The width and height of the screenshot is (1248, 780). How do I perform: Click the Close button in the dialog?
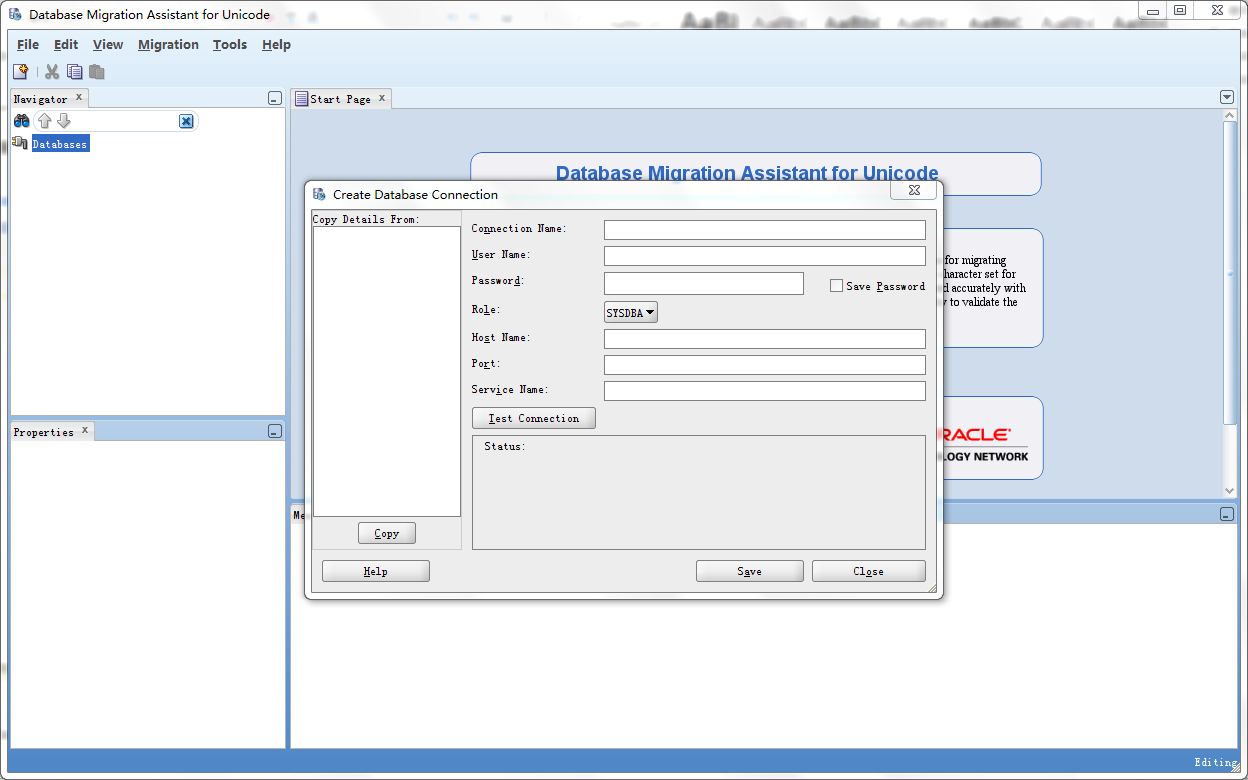click(x=869, y=571)
